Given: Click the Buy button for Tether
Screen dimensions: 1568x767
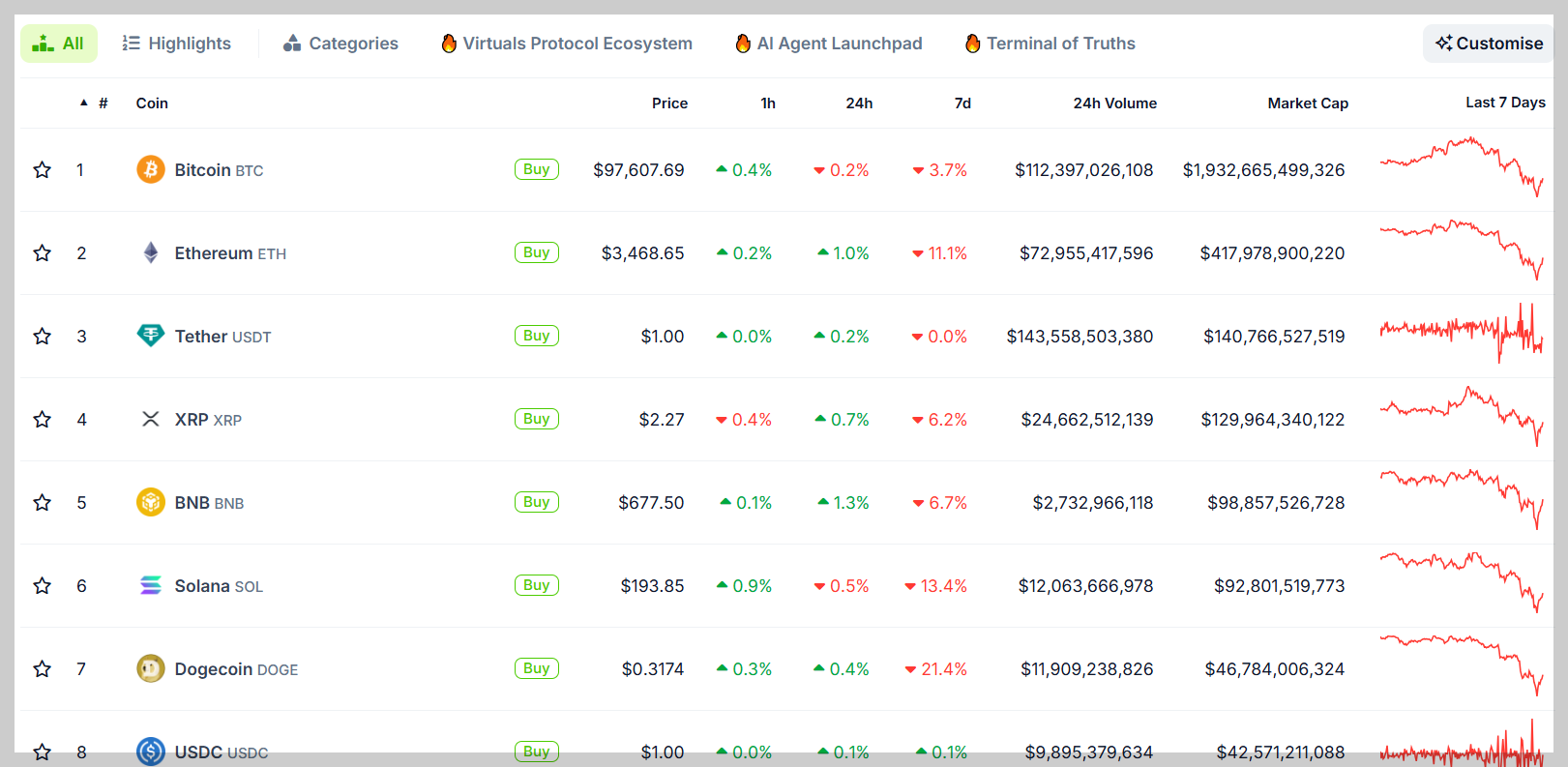Looking at the screenshot, I should pyautogui.click(x=537, y=336).
